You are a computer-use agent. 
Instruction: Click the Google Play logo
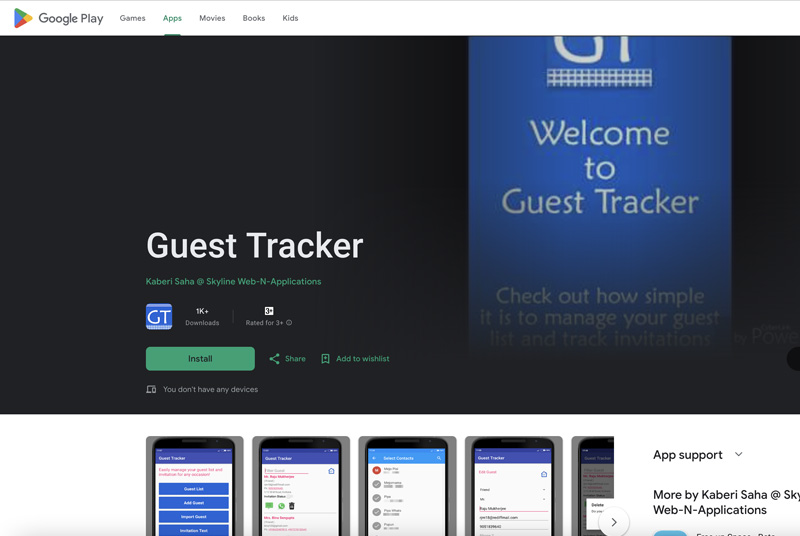click(59, 18)
